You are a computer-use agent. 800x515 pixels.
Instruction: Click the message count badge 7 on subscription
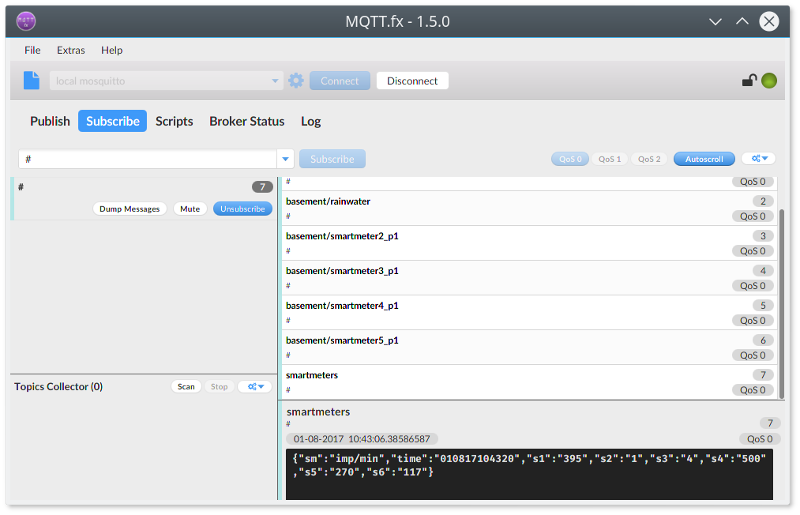[262, 187]
